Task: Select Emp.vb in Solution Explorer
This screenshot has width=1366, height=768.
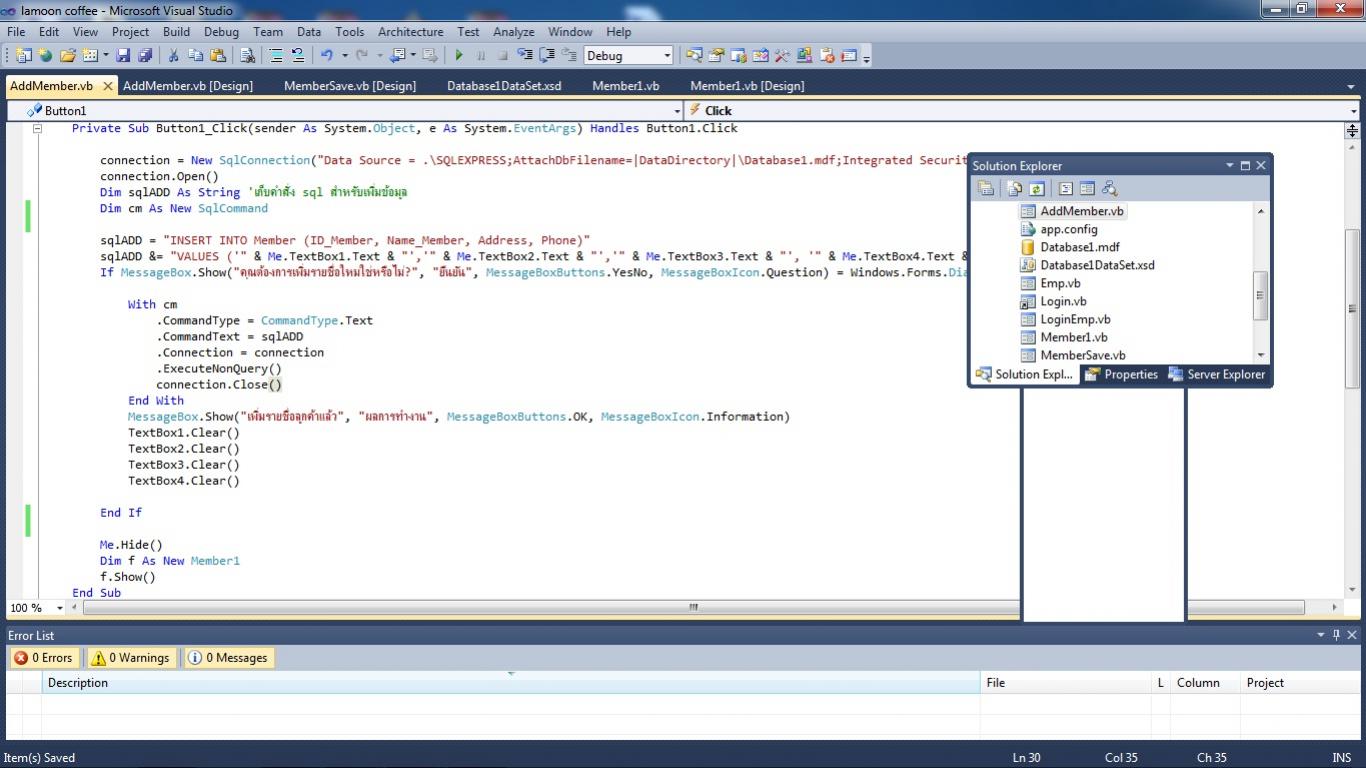Action: tap(1060, 283)
